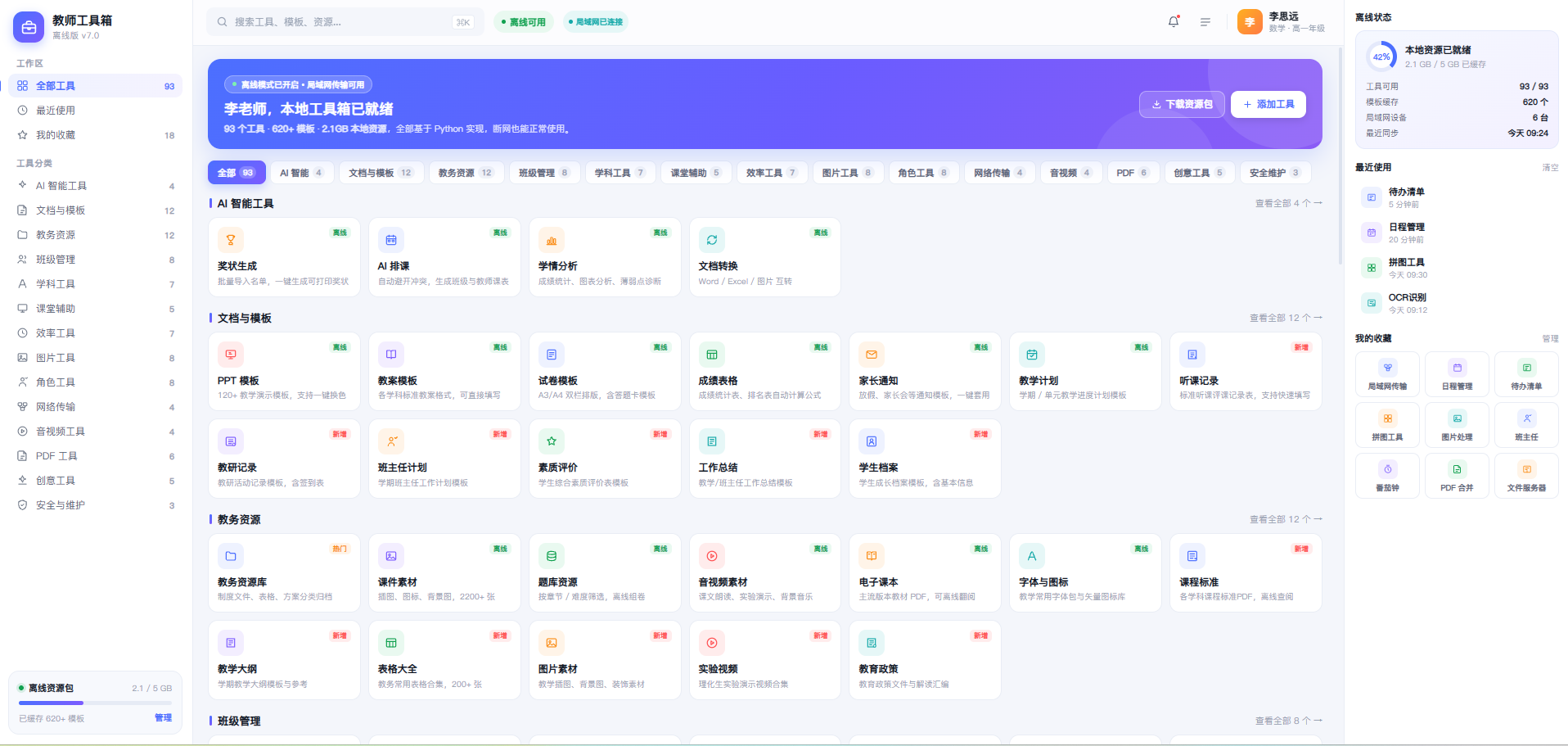Click the main content vertical scrollbar
Viewport: 1568px width, 746px height.
tap(1340, 156)
